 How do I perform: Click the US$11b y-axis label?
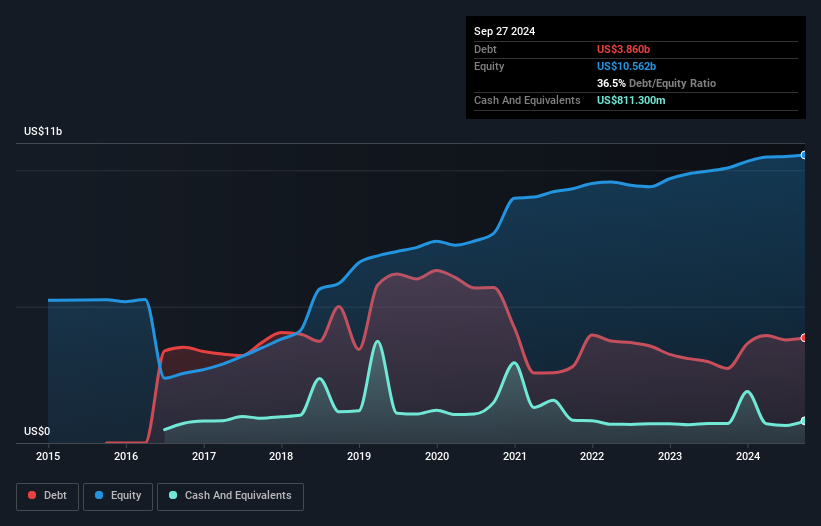tap(43, 131)
